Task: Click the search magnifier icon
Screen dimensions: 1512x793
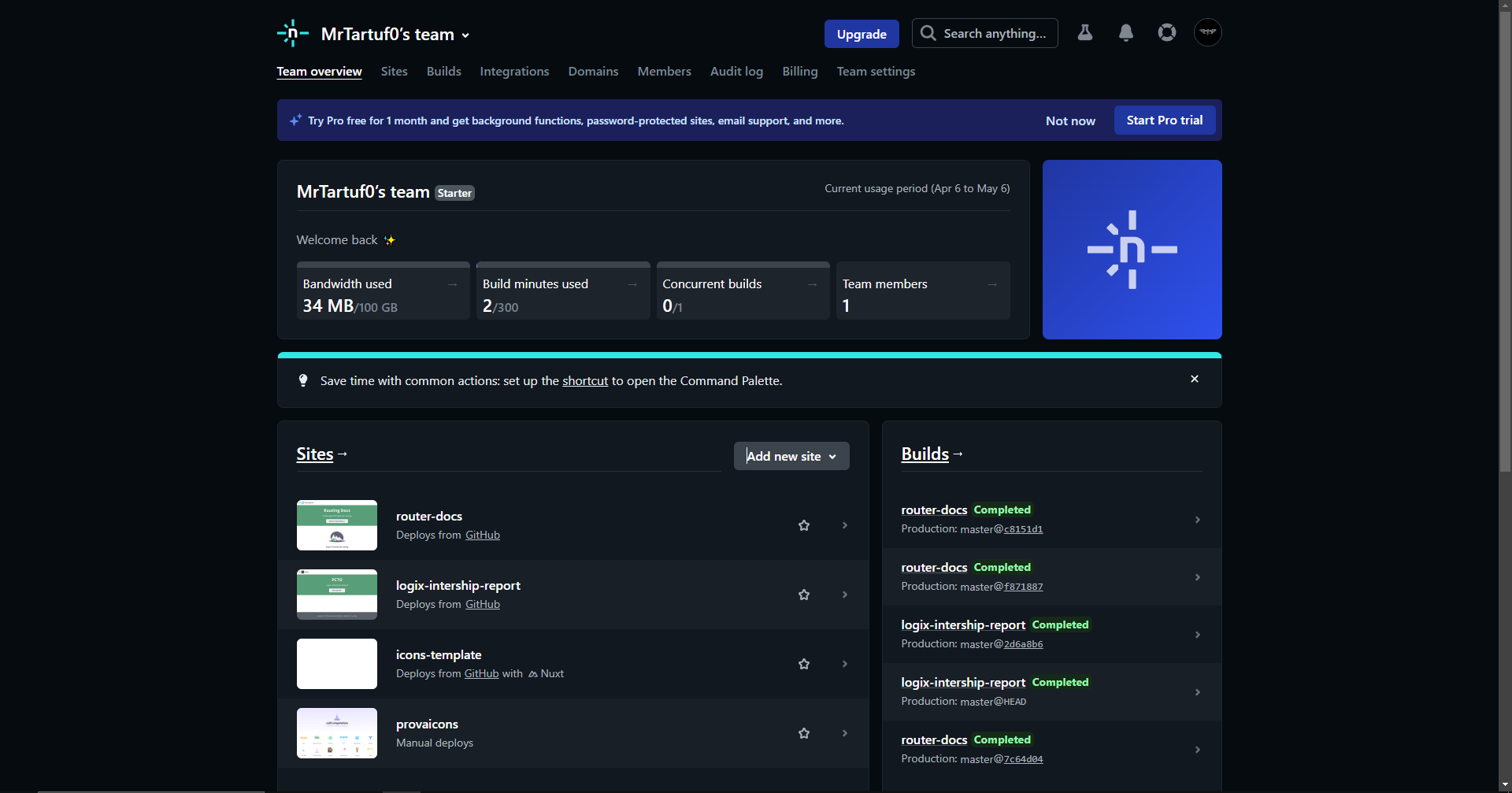Action: click(928, 33)
